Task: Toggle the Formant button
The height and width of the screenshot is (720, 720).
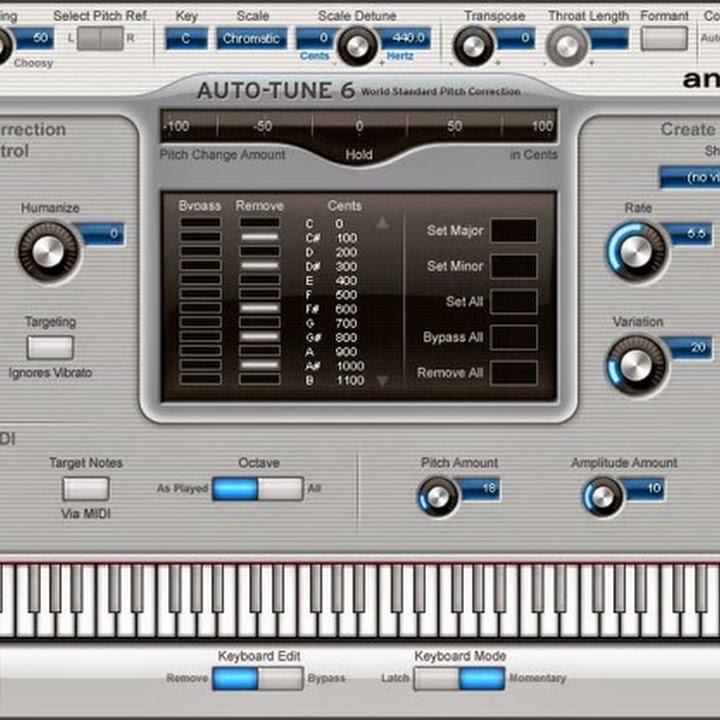Action: [x=664, y=39]
